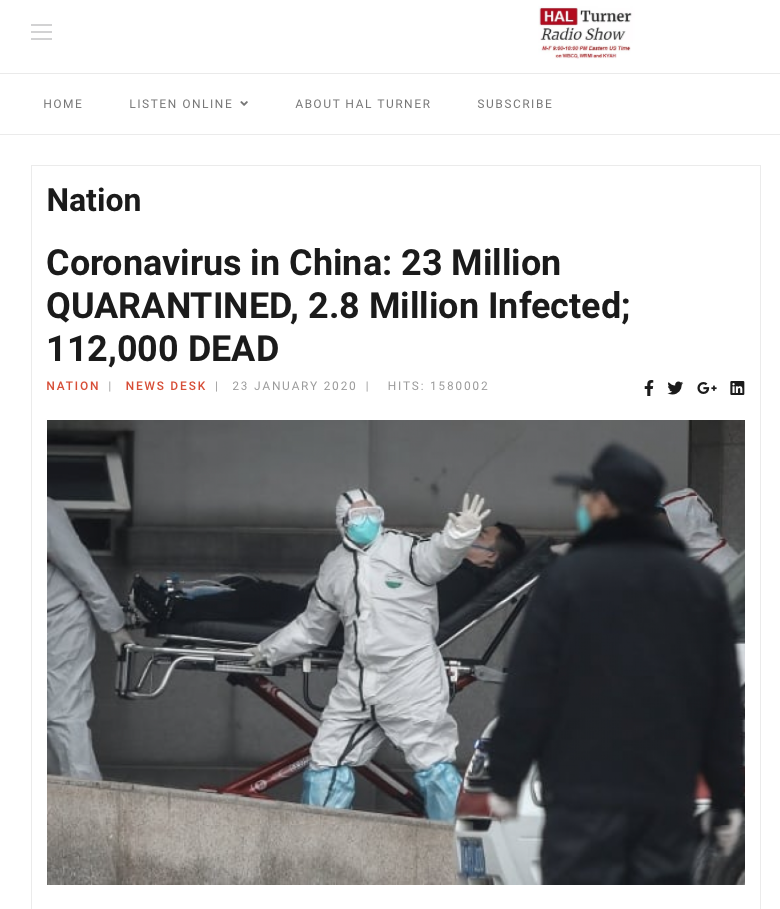The width and height of the screenshot is (780, 909).
Task: Click the News Desk author link
Action: (166, 386)
